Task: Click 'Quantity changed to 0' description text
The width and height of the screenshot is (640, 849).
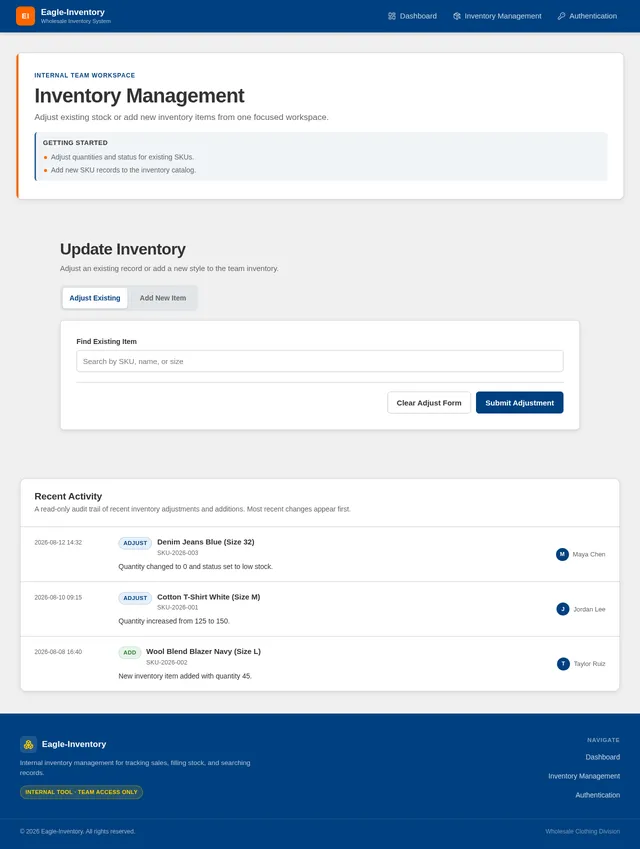Action: pos(195,566)
